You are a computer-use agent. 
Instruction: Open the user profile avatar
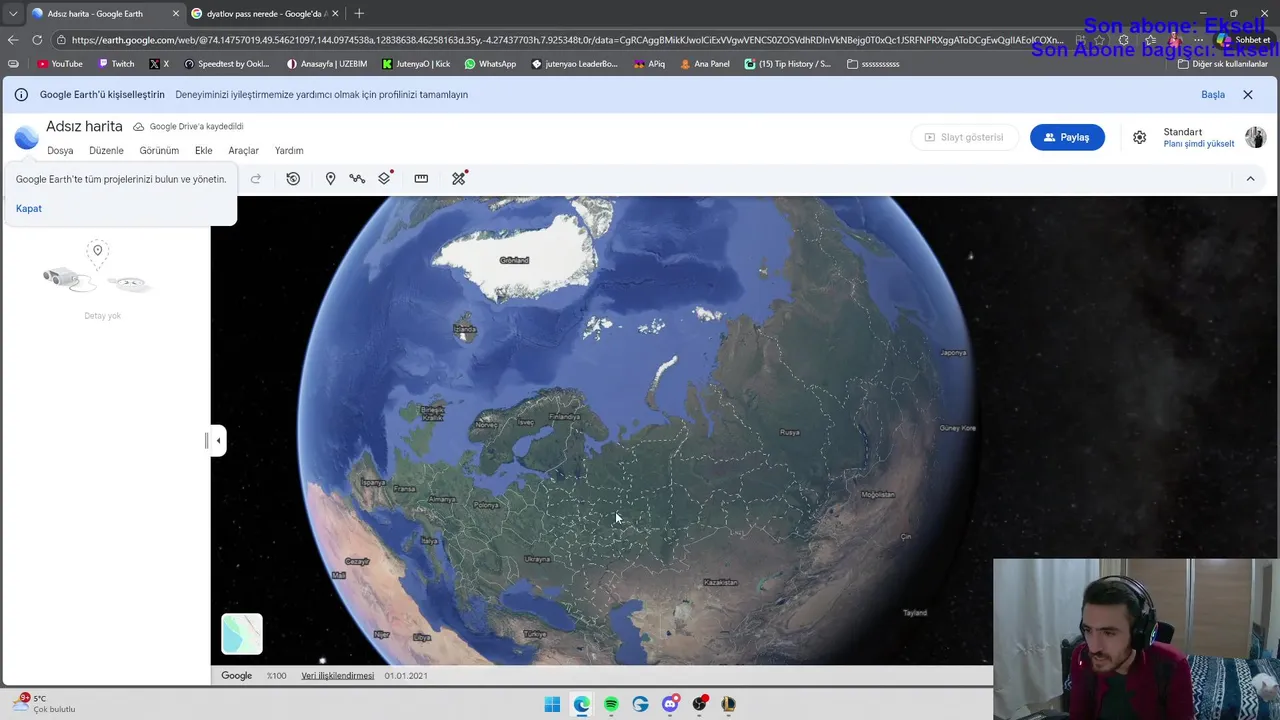1255,137
